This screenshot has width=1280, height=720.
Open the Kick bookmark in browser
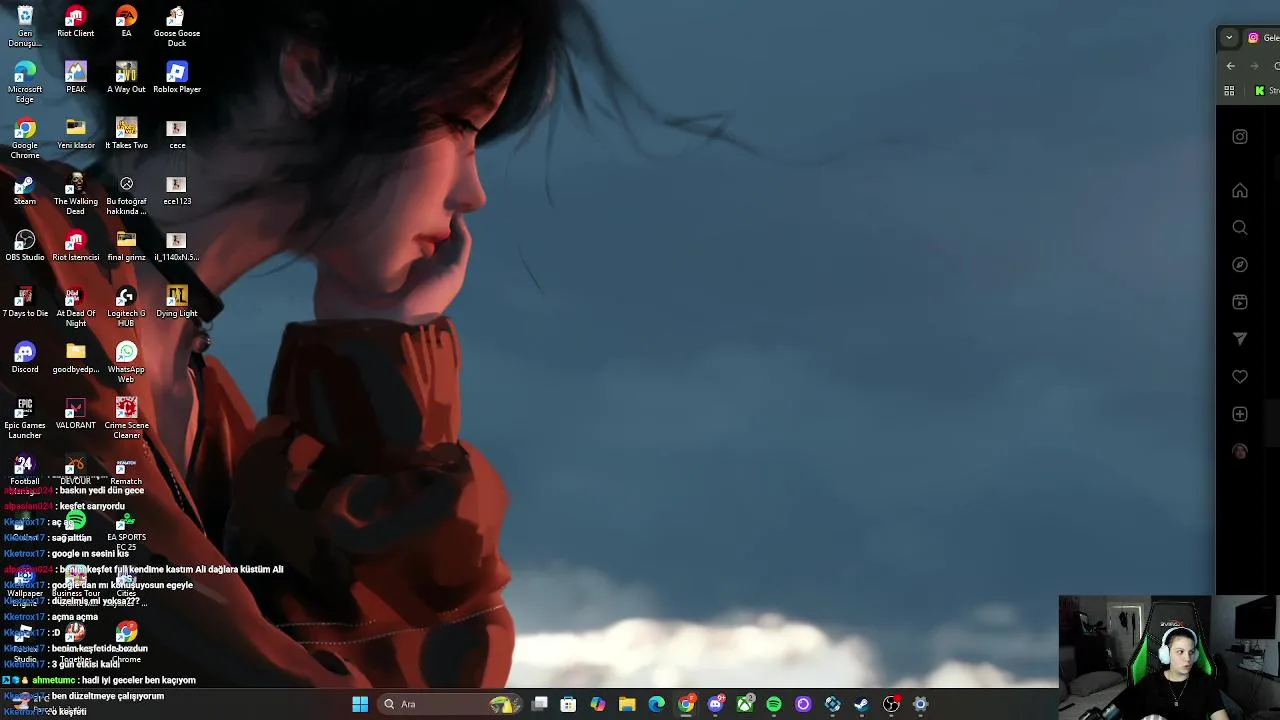pos(1266,91)
